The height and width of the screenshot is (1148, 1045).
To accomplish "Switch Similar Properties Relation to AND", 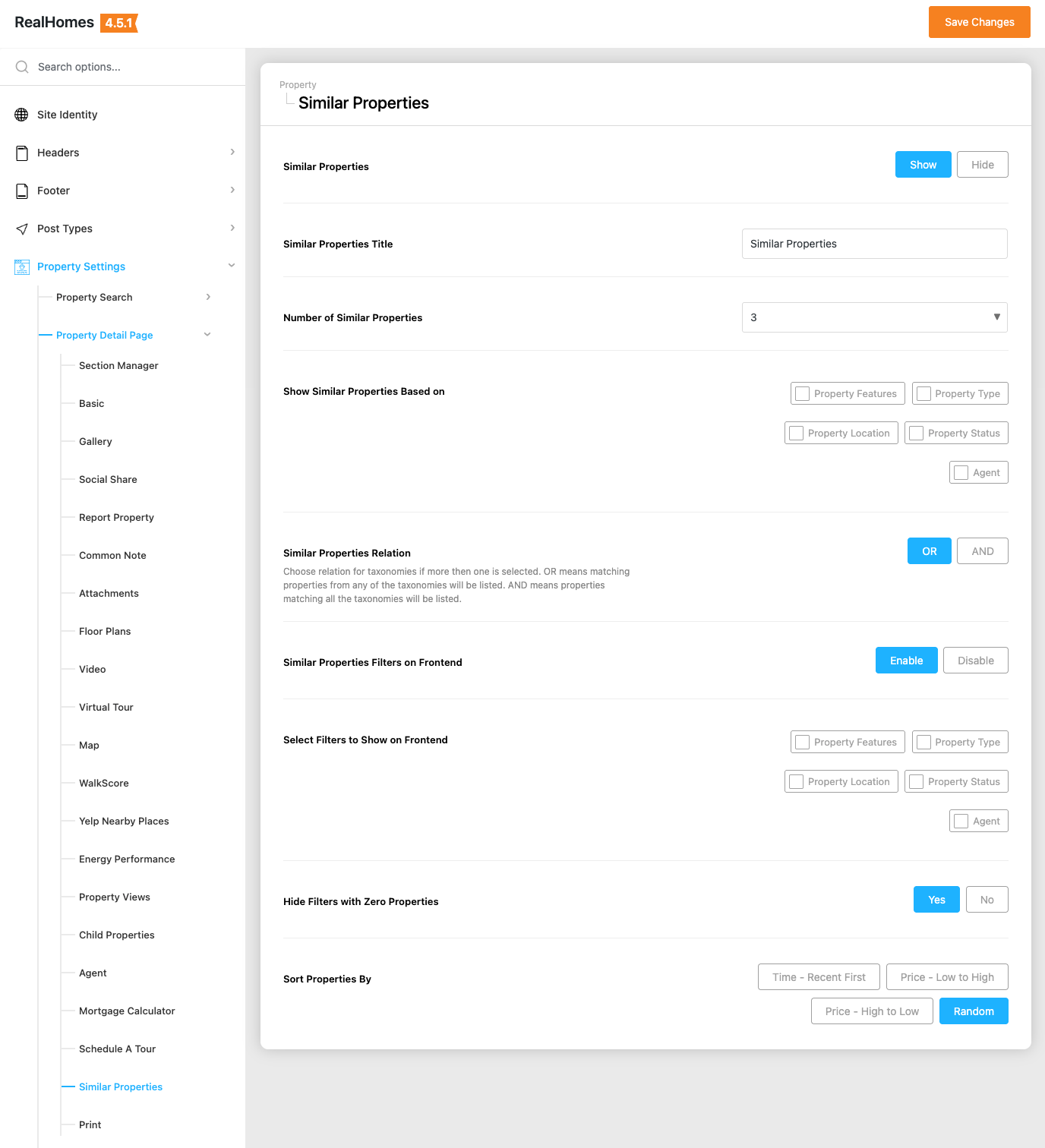I will coord(982,551).
